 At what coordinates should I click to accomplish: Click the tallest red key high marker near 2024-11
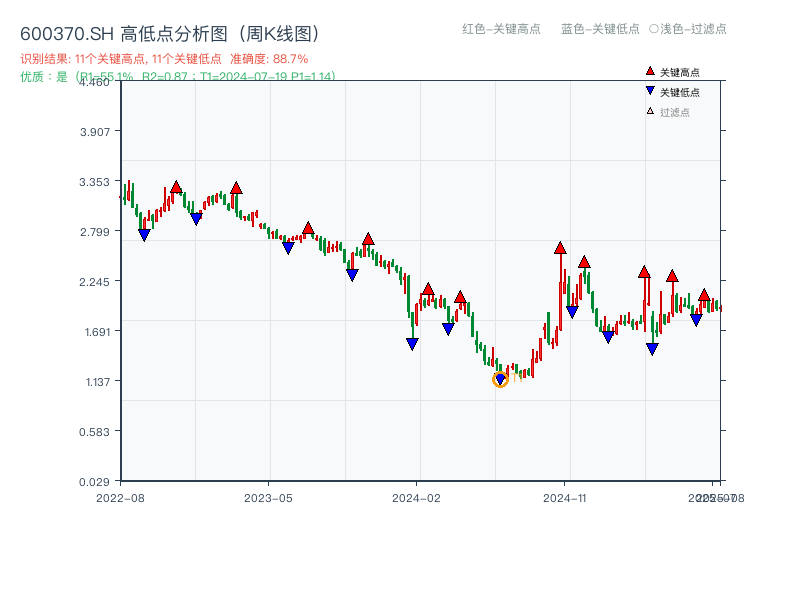(x=560, y=248)
